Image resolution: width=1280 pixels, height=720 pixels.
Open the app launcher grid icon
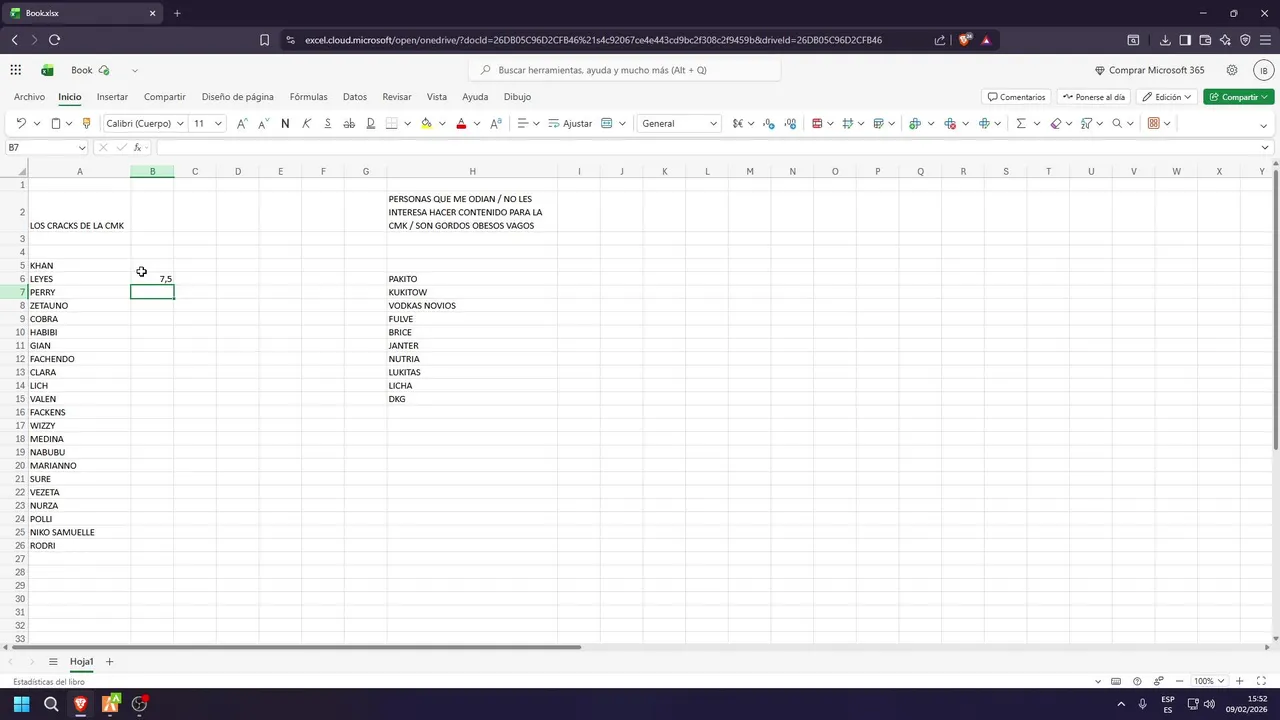point(16,70)
